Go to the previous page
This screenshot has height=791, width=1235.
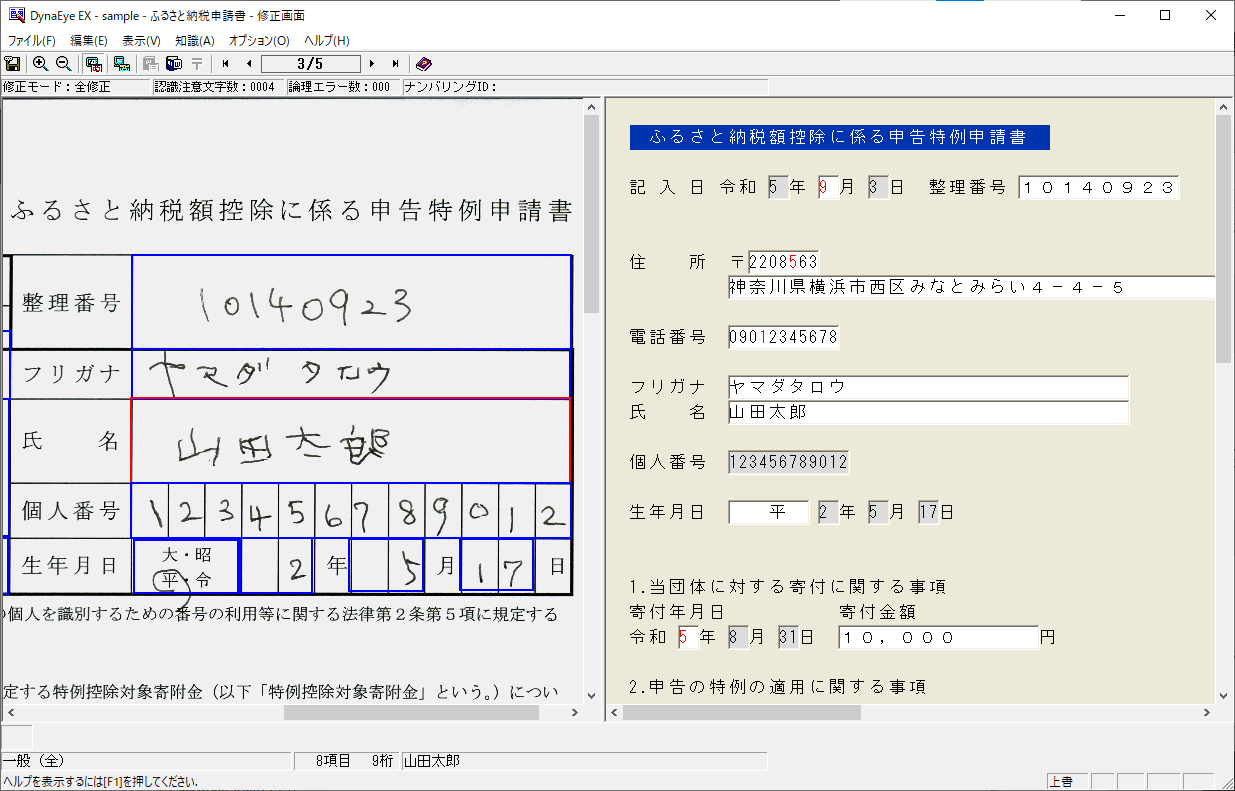248,63
